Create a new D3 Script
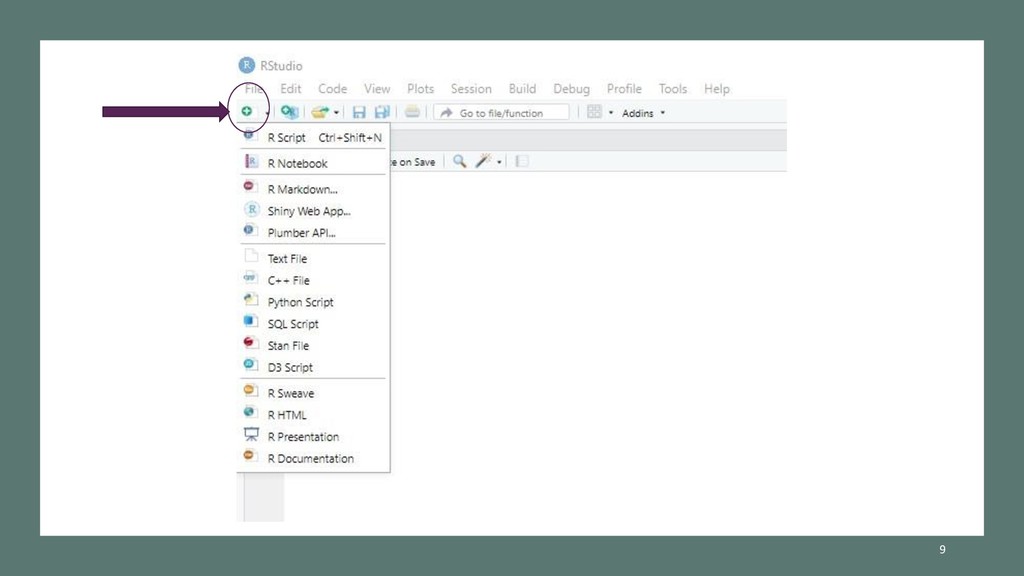 point(314,367)
